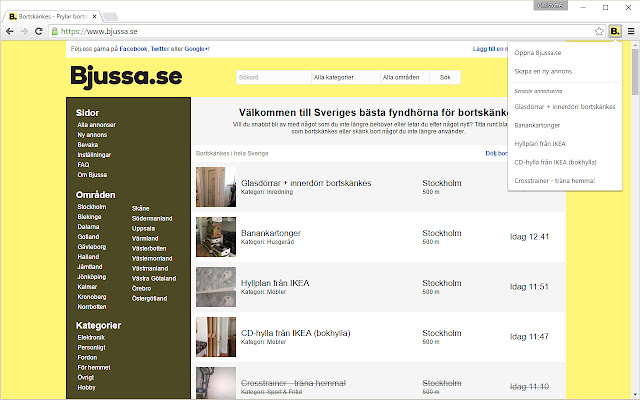
Task: Open the struck-through Crosstrainer listing title
Action: [293, 383]
